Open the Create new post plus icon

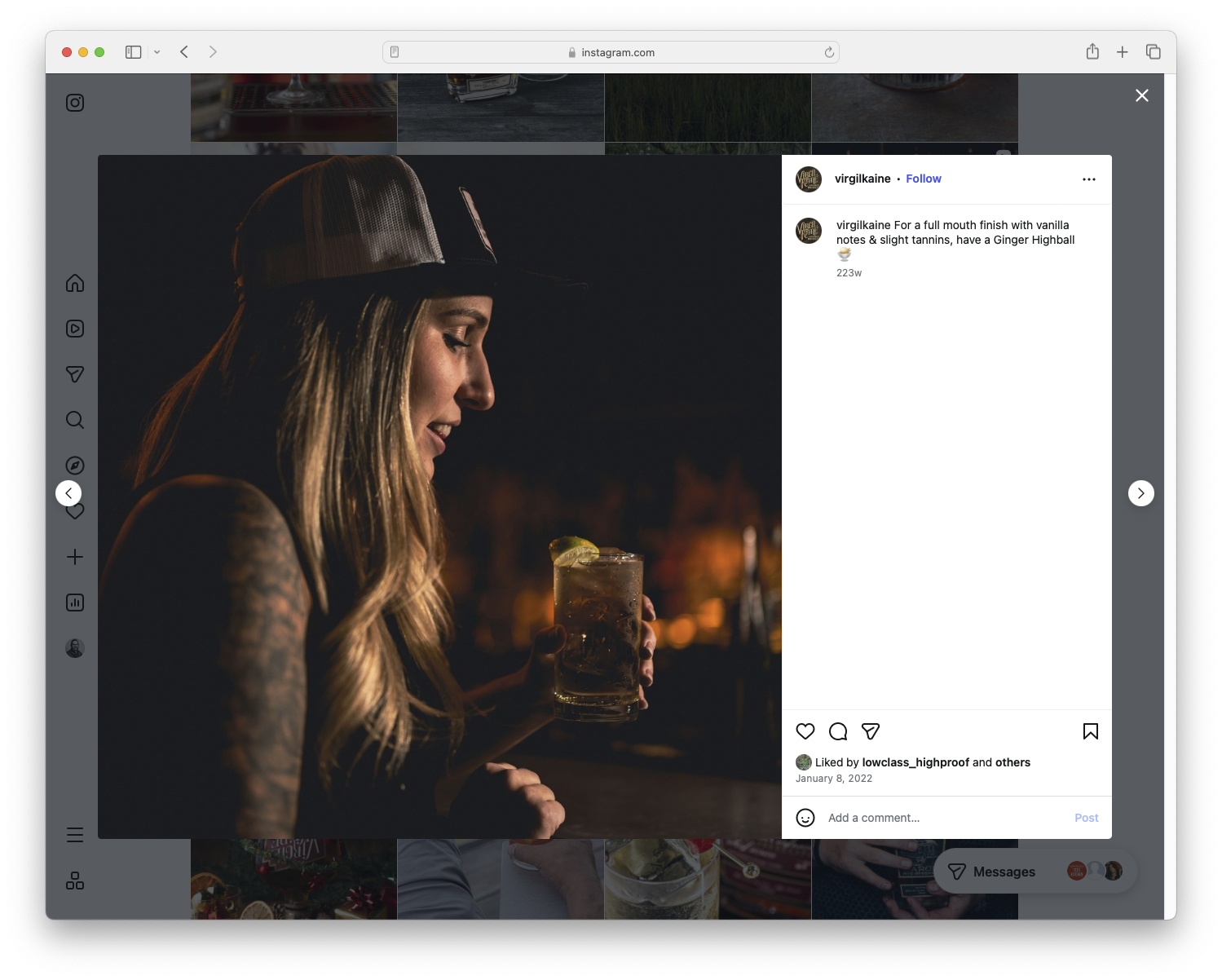[x=75, y=557]
